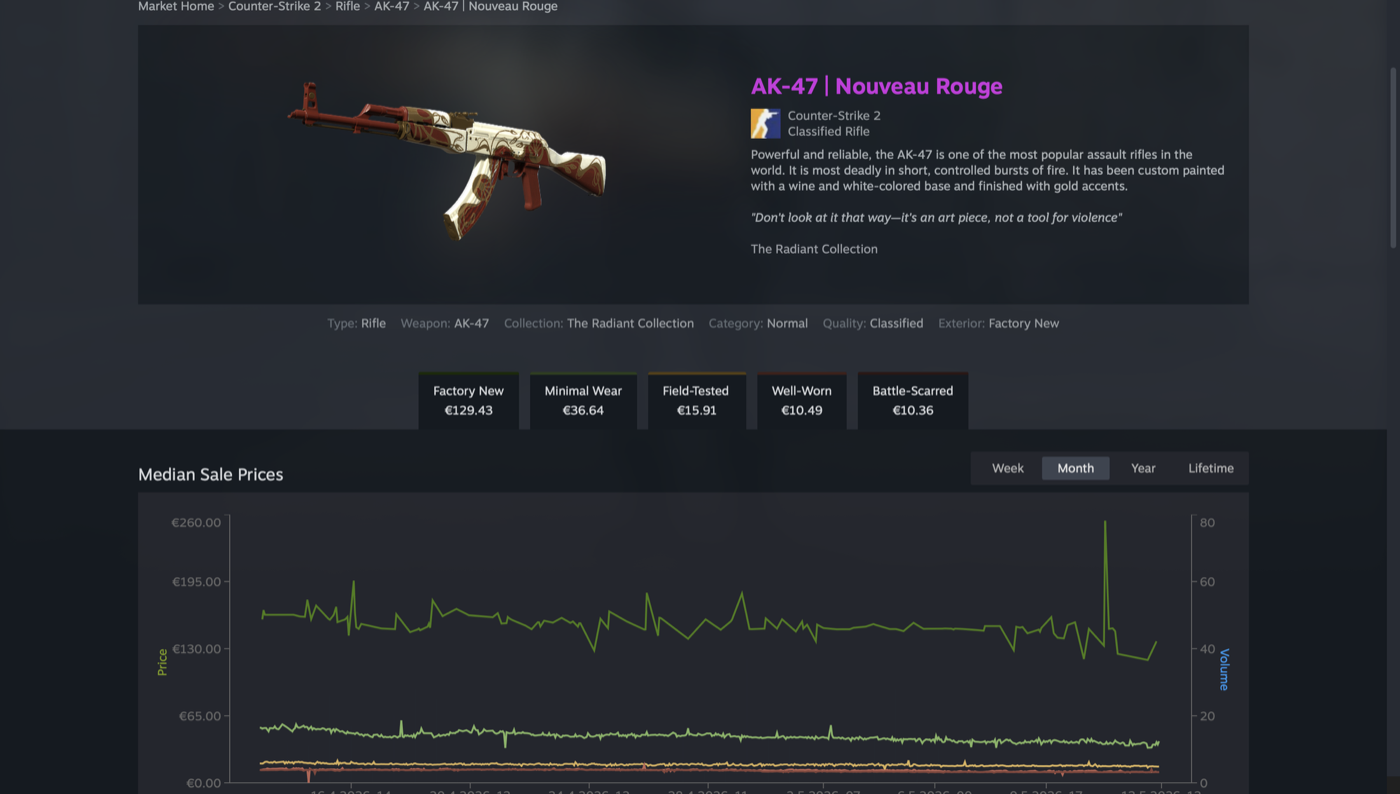Click the Price axis label
Viewport: 1400px width, 794px height.
162,662
